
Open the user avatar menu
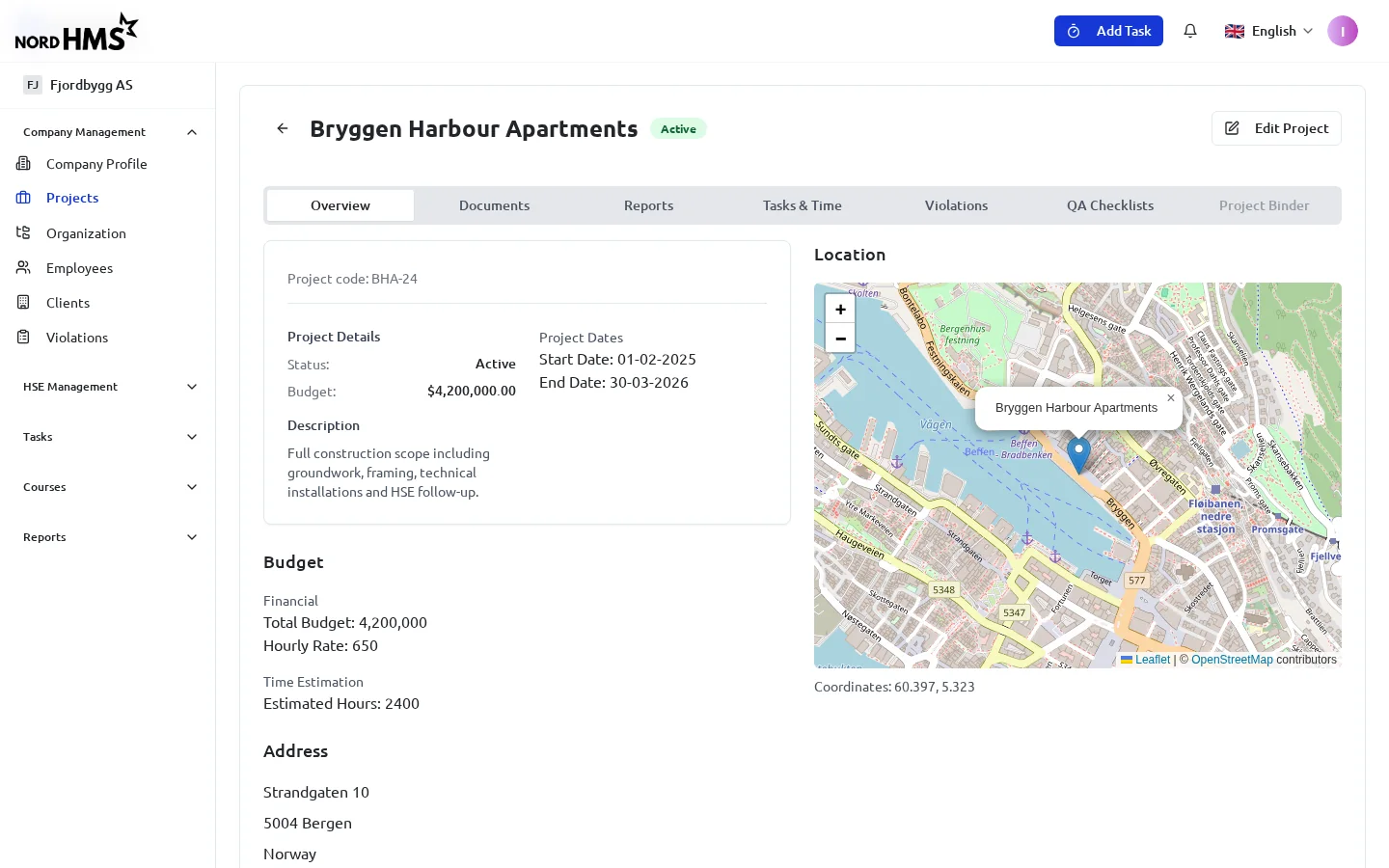(x=1343, y=31)
